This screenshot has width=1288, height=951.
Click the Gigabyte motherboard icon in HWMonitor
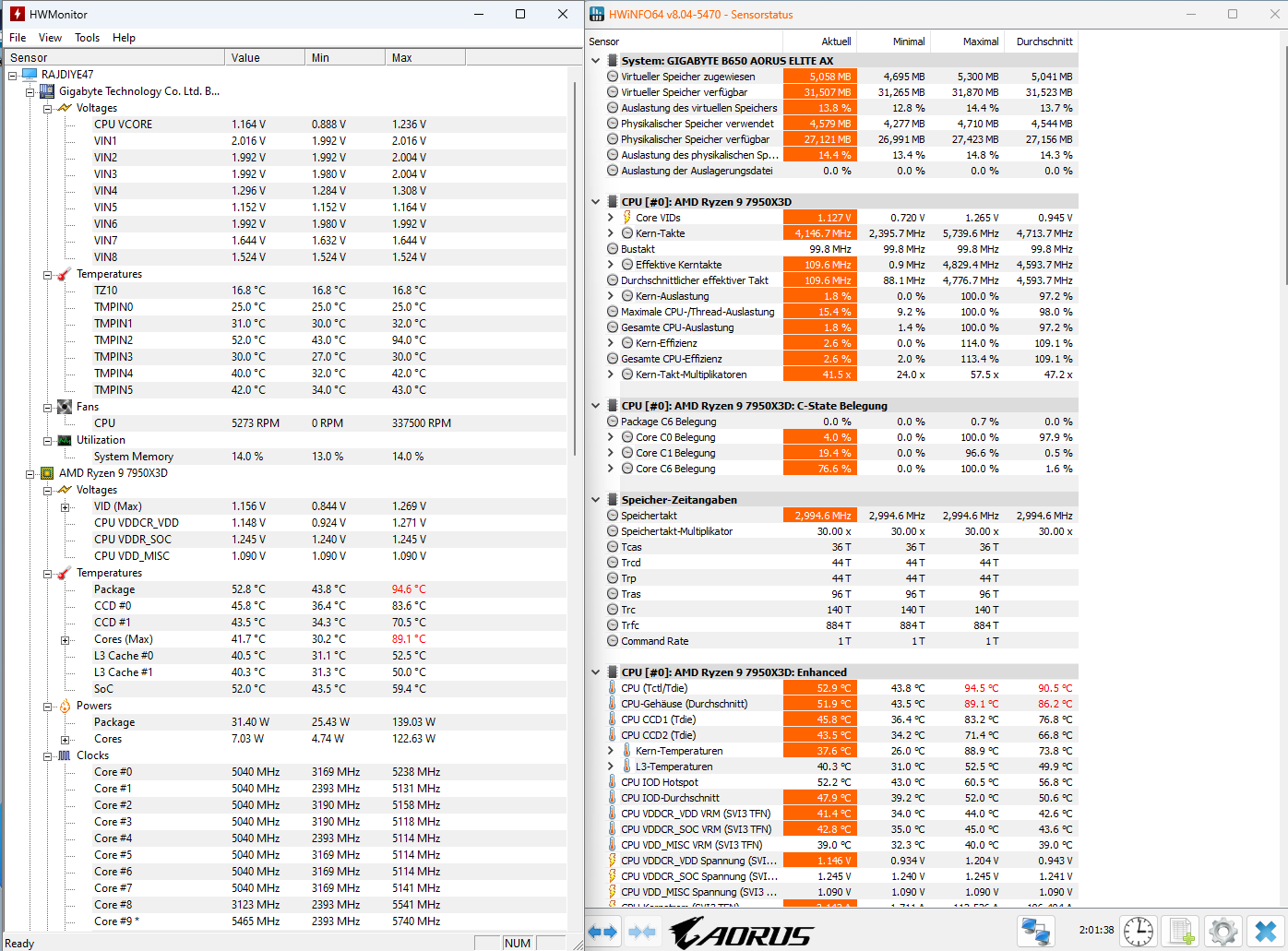click(x=47, y=91)
